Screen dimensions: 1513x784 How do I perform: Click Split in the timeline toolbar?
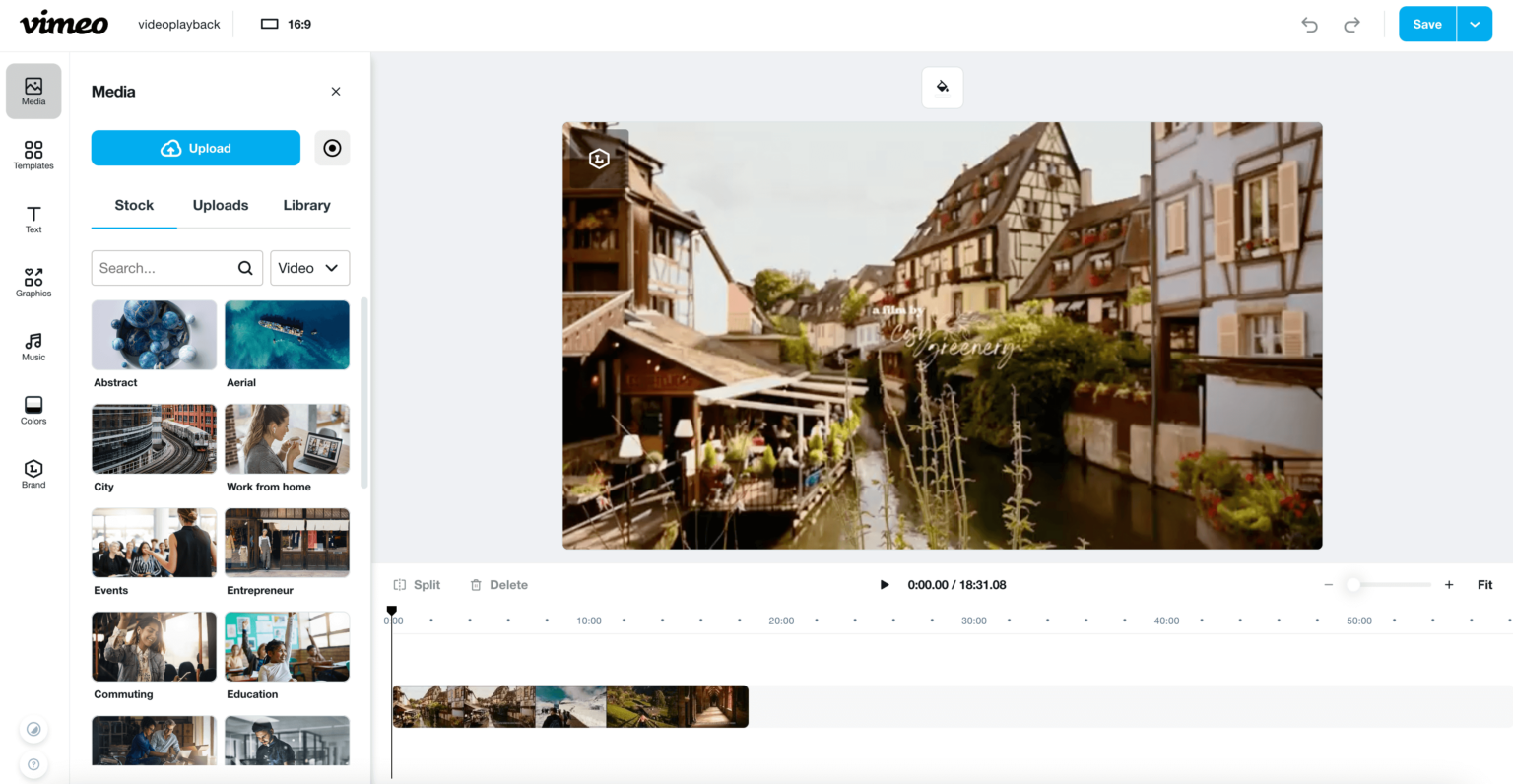tap(417, 584)
